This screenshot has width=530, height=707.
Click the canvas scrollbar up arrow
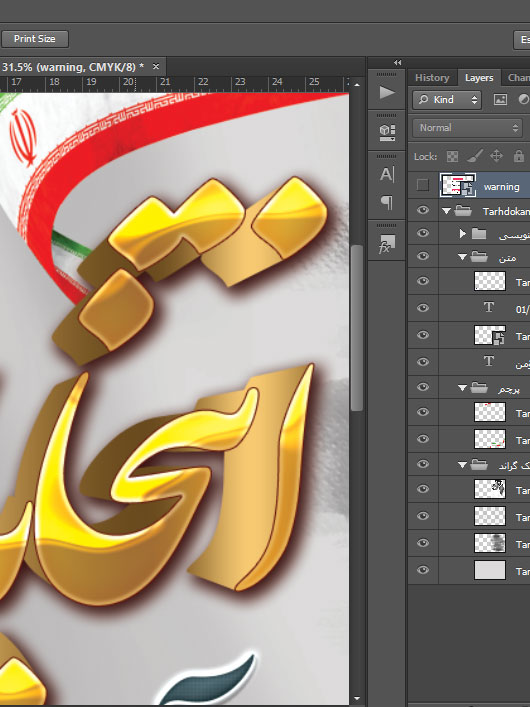pos(357,85)
